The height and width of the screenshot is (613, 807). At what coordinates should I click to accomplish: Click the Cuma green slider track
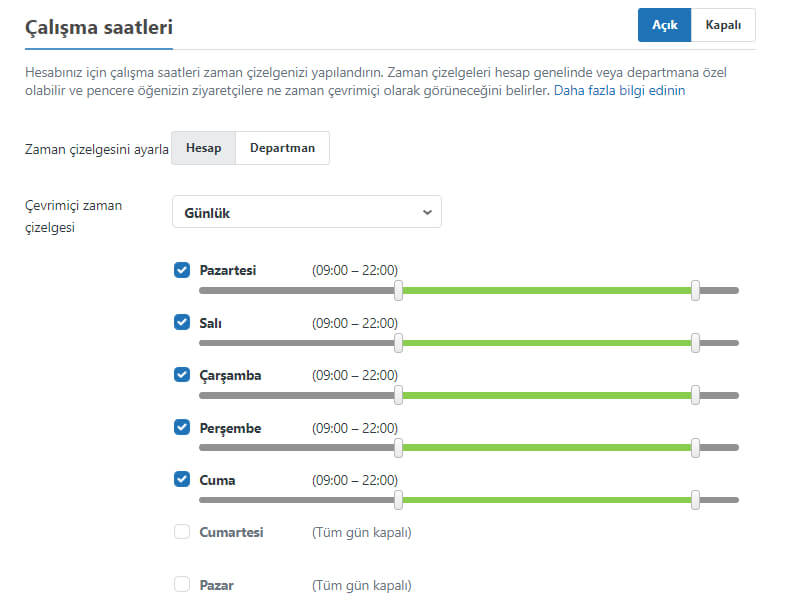pyautogui.click(x=547, y=499)
